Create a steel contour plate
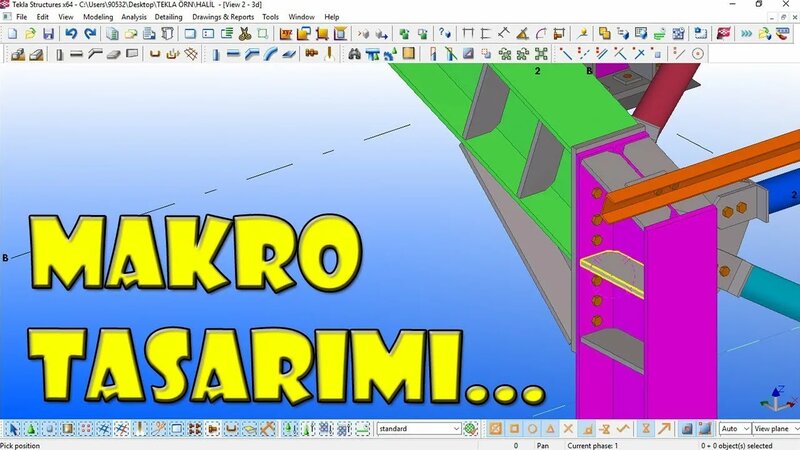 coord(289,54)
